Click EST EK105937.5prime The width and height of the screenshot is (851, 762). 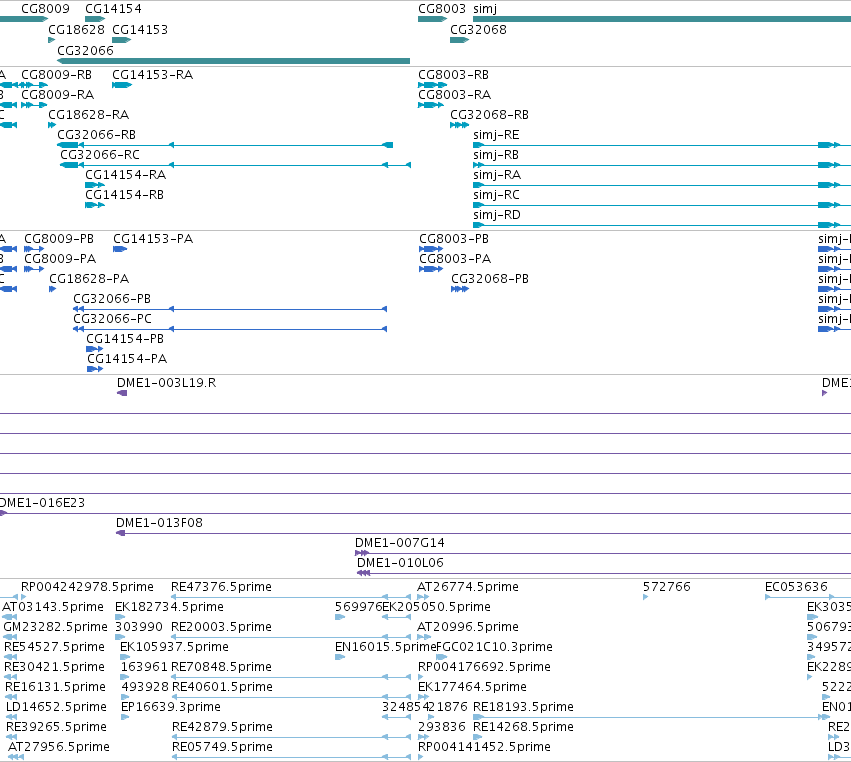point(174,647)
